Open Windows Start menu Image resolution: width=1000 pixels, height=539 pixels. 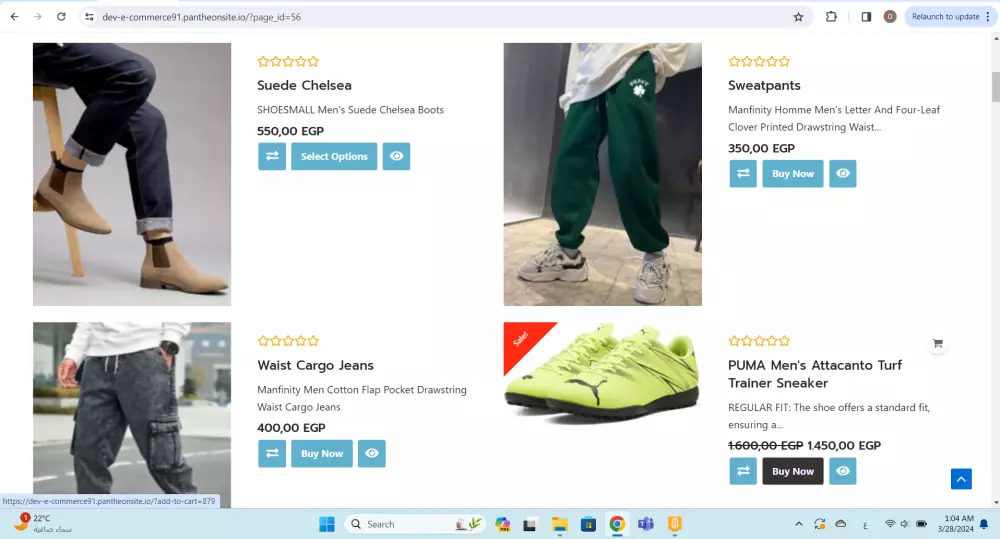coord(327,524)
